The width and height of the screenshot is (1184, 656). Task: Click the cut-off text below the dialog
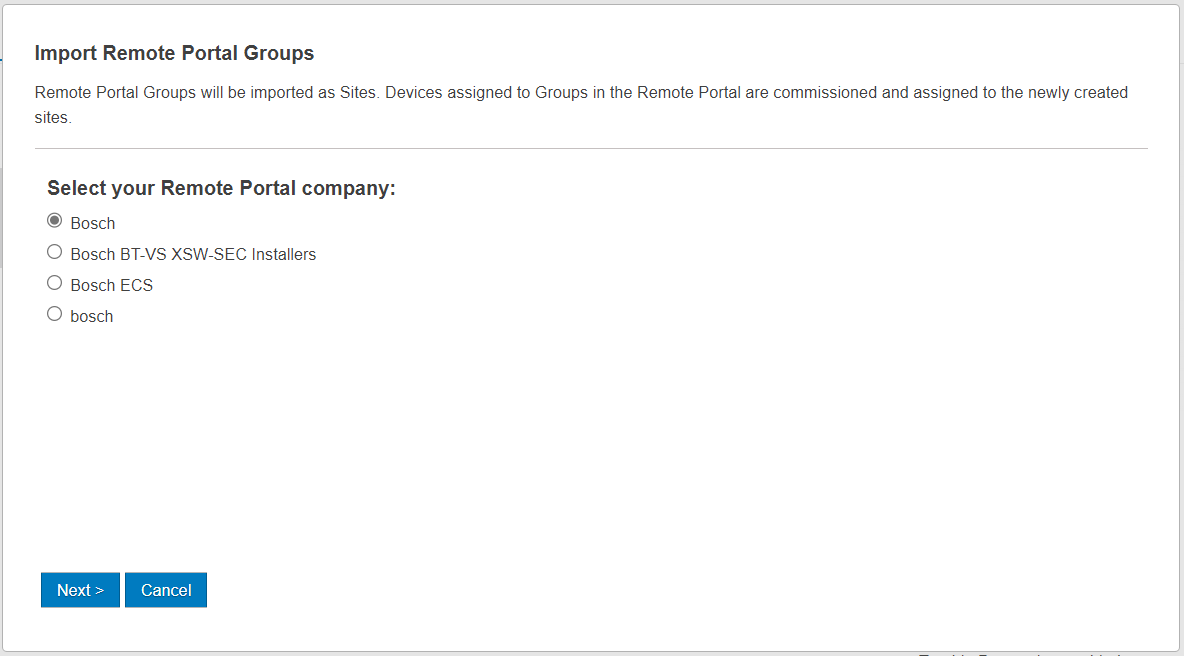pos(1020,653)
